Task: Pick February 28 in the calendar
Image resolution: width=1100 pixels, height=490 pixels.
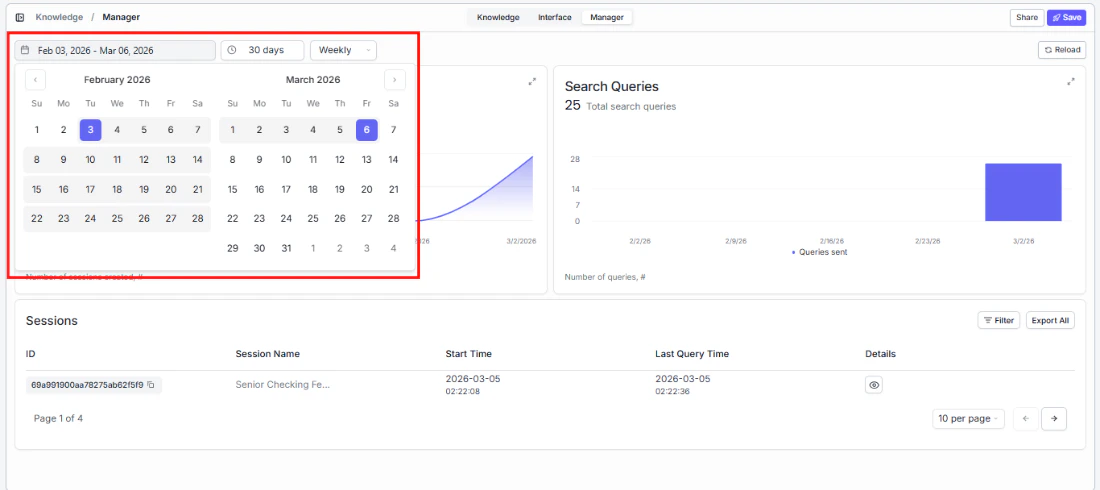Action: pos(197,218)
